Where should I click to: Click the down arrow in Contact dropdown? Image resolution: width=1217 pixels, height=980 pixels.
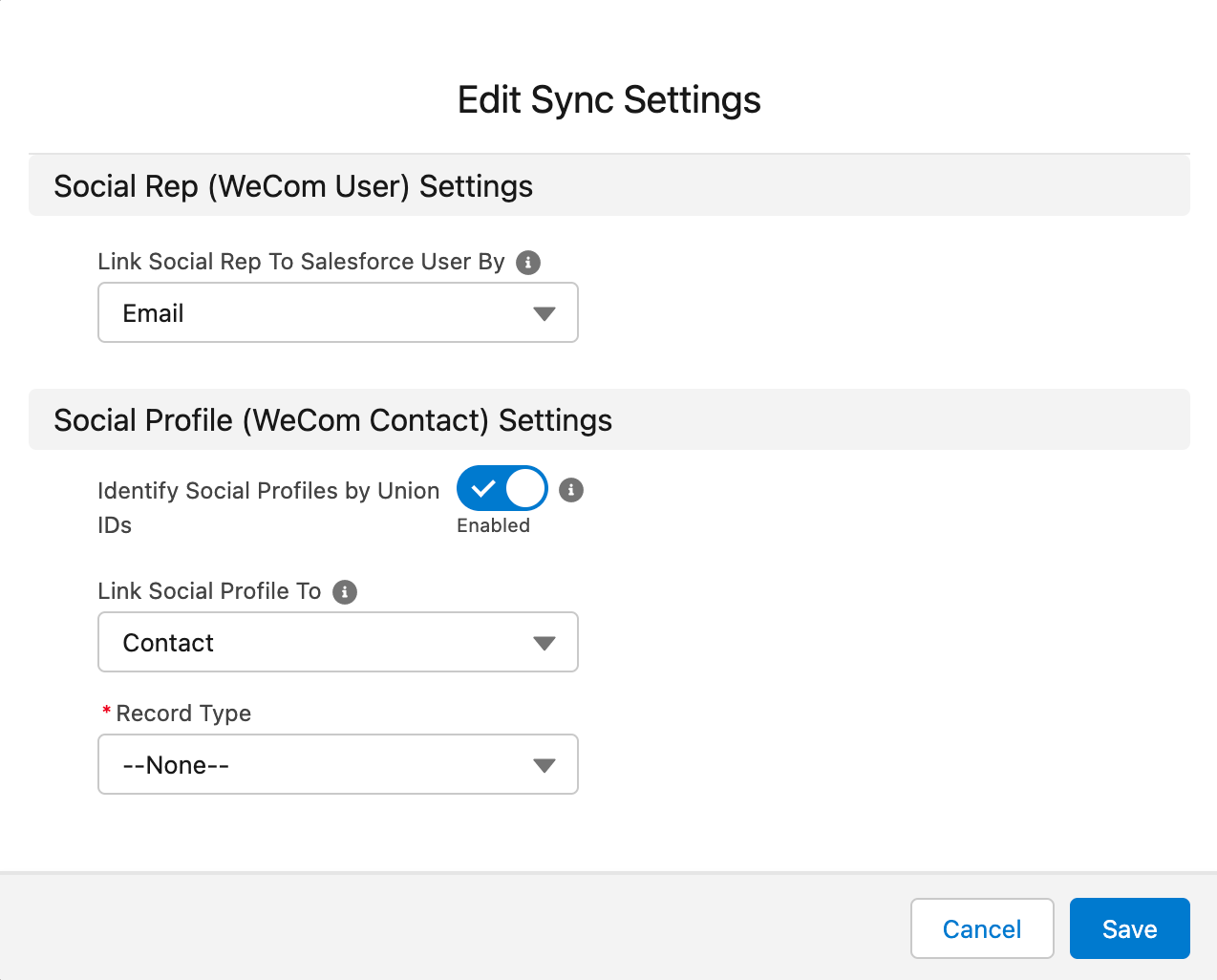coord(544,644)
